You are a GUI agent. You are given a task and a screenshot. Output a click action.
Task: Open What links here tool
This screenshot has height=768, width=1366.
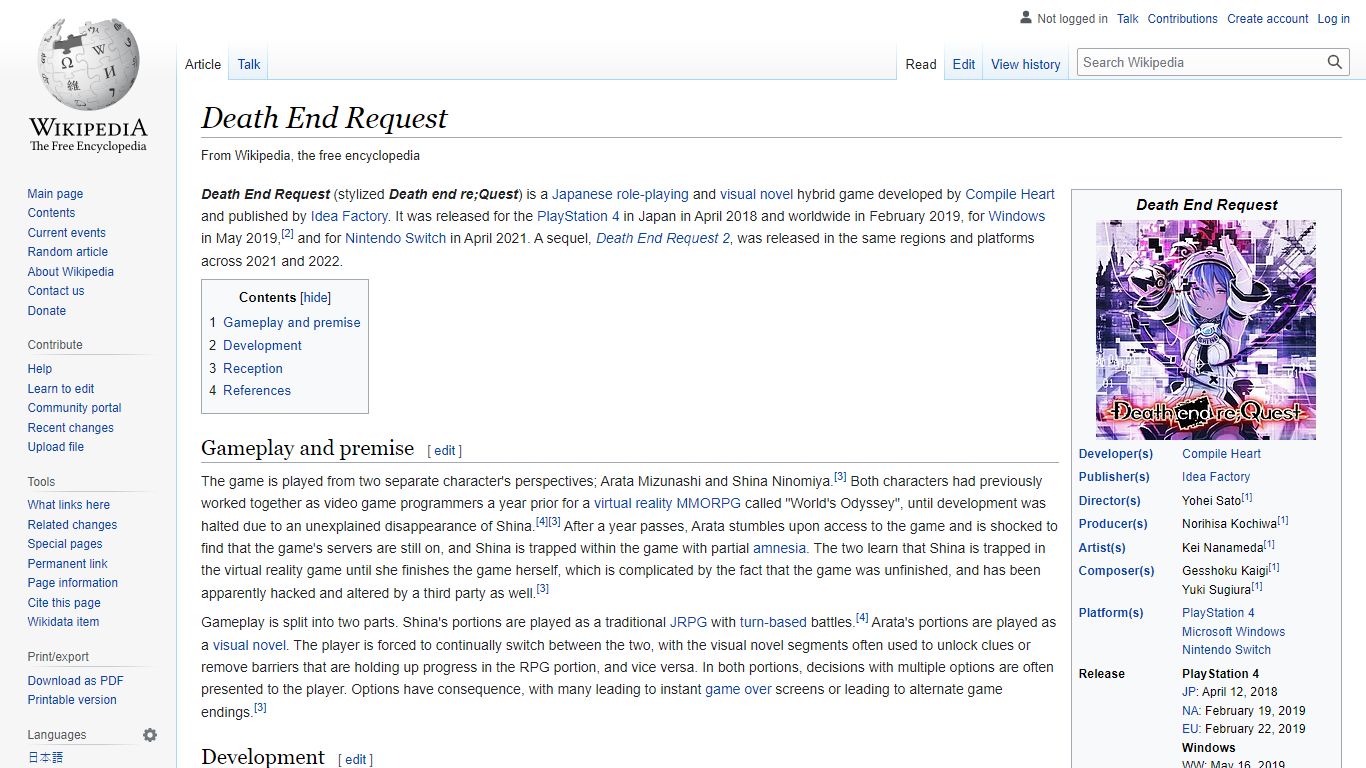tap(68, 505)
